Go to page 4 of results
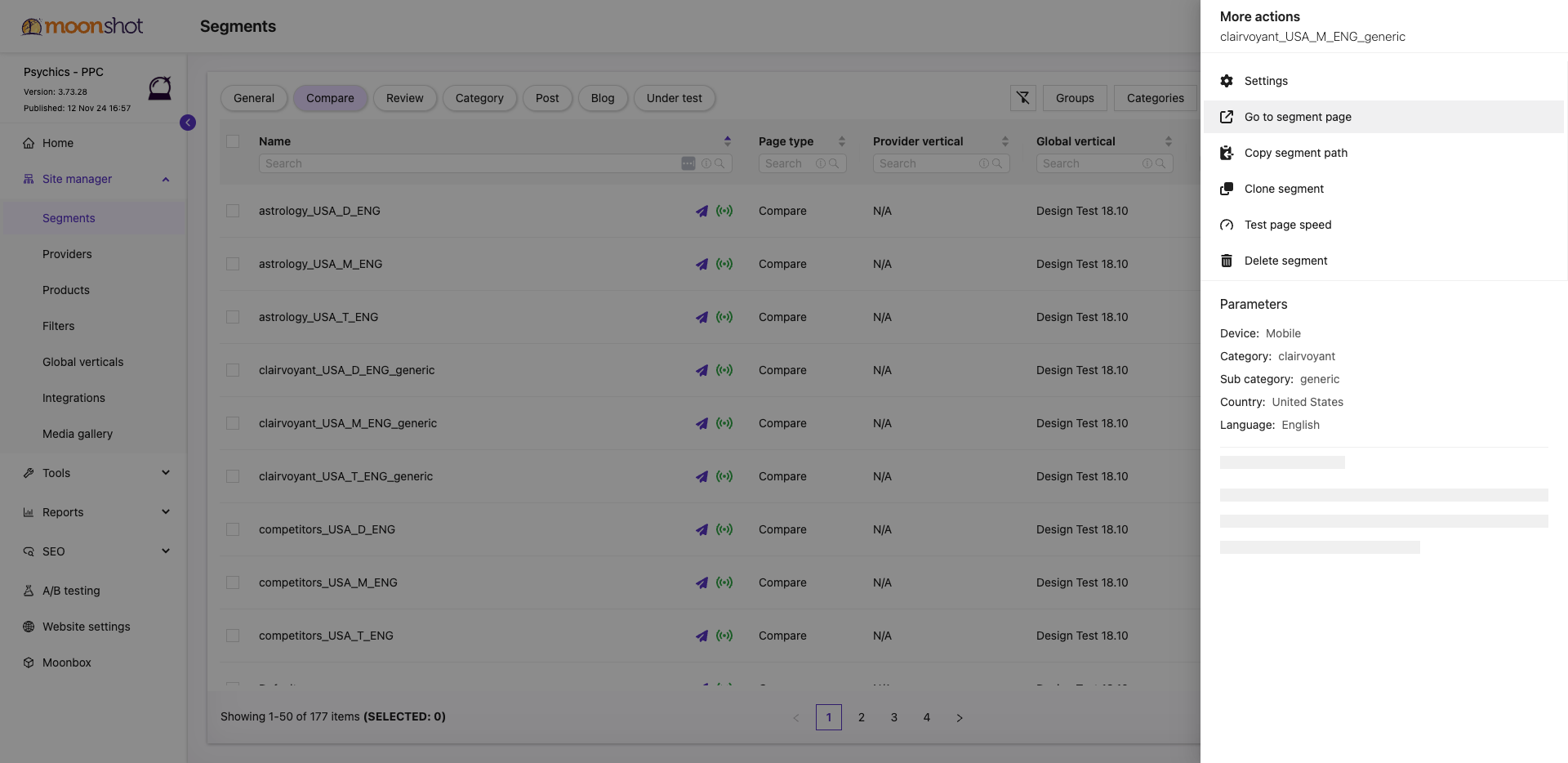This screenshot has width=1568, height=763. click(927, 717)
